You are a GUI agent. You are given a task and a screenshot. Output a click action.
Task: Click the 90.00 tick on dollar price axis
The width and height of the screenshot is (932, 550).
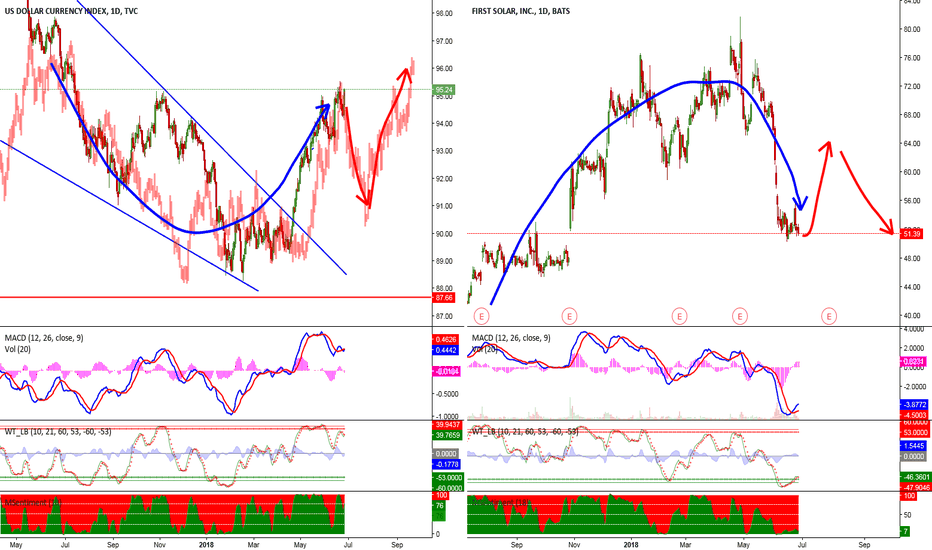[x=444, y=234]
